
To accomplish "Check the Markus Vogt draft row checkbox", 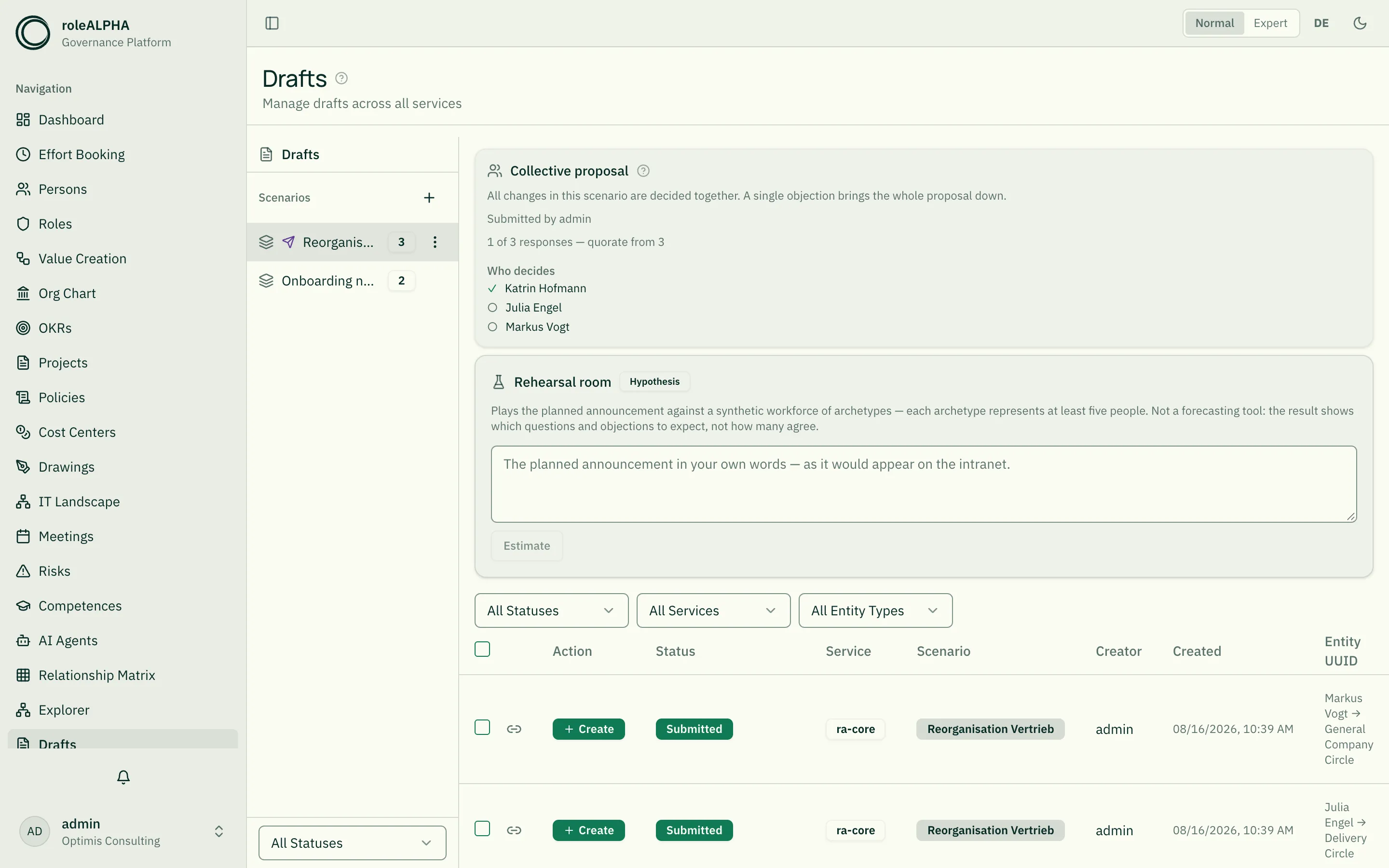I will point(482,727).
